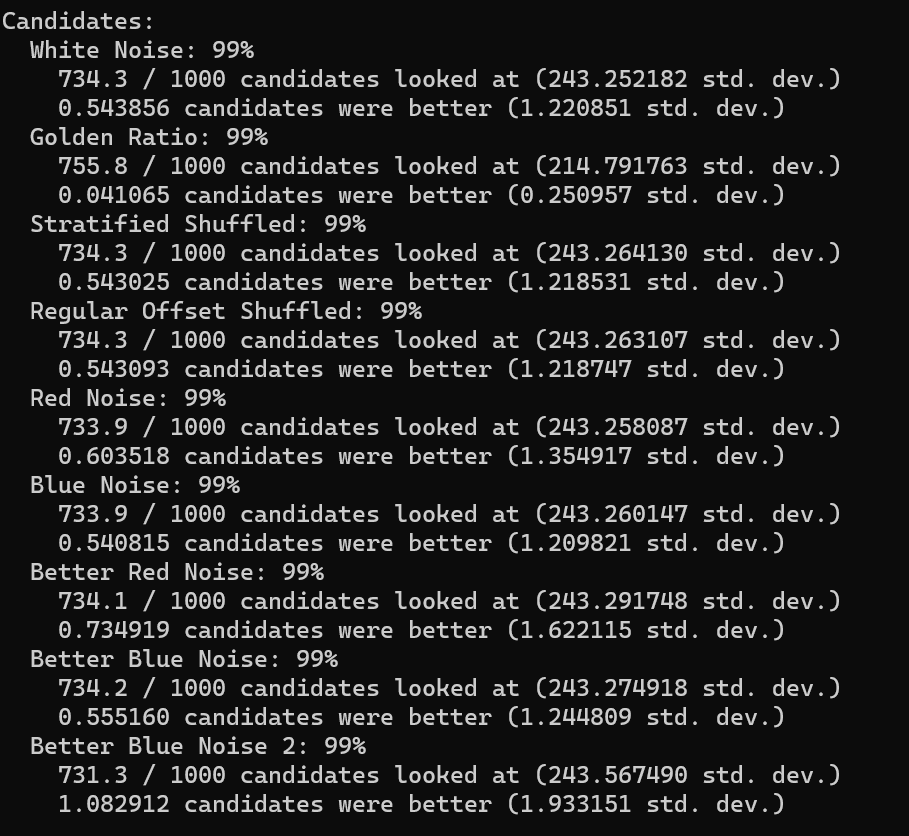Screen dimensions: 909x836
Task: Click the "Blue Noise: 99%" heading
Action: coord(134,484)
